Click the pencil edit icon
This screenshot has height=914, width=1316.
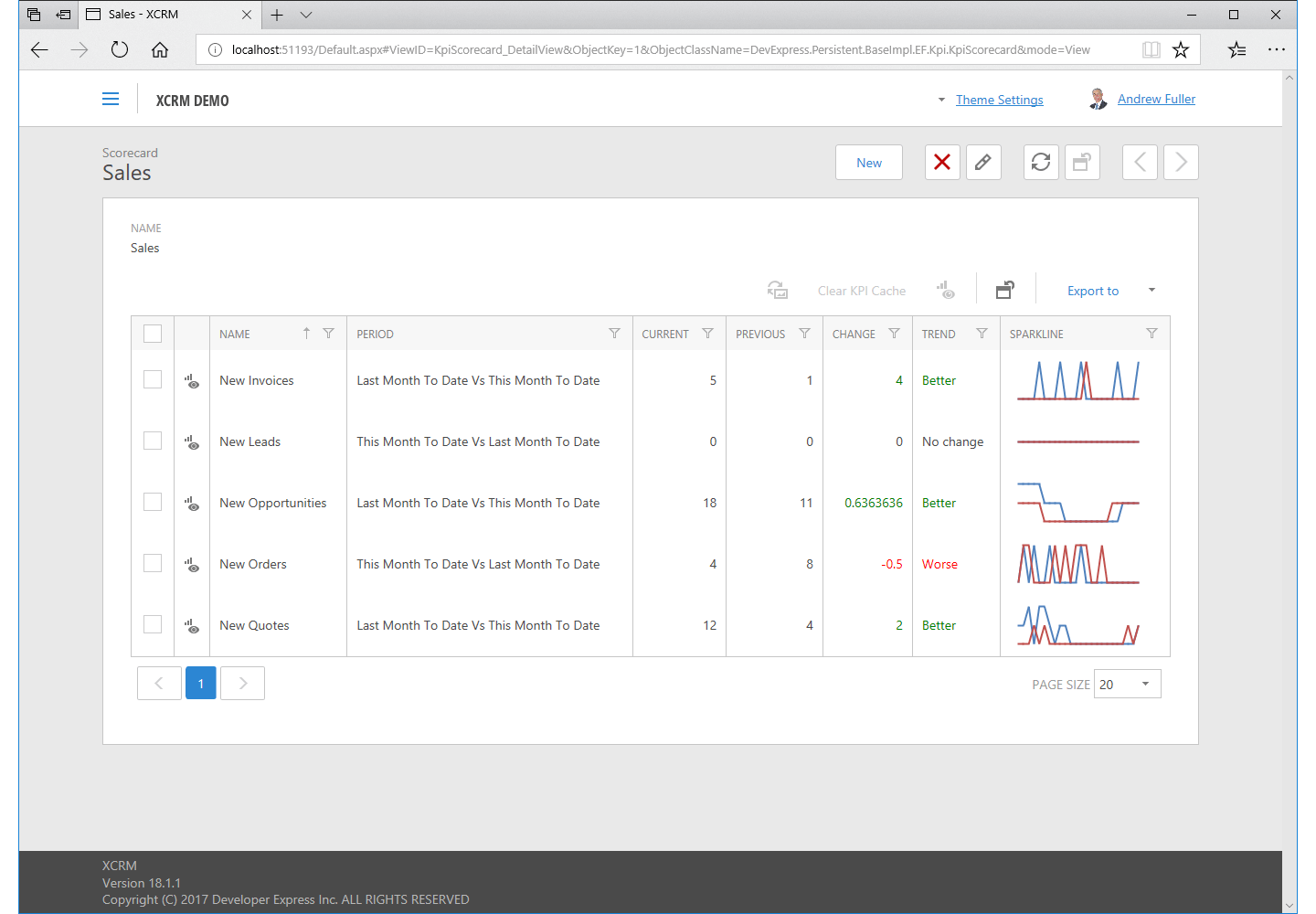983,163
